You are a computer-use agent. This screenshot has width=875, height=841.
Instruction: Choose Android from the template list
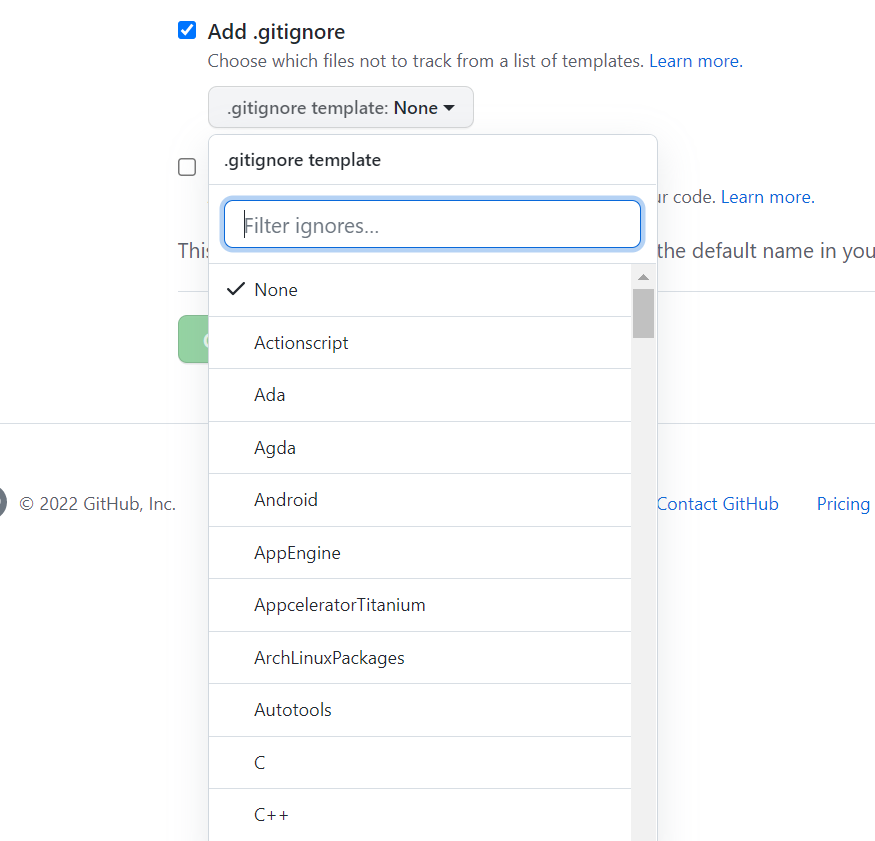(x=286, y=500)
